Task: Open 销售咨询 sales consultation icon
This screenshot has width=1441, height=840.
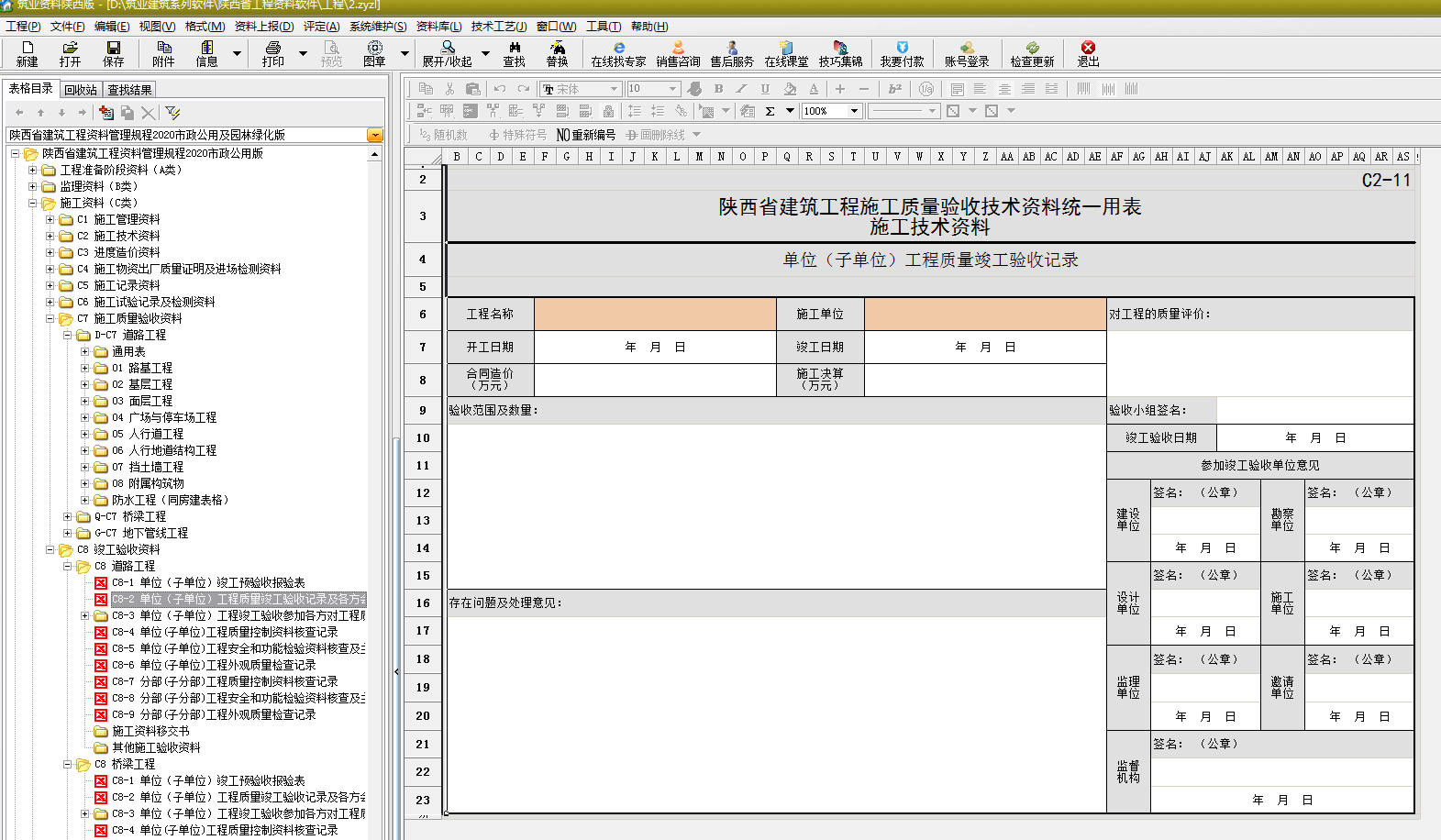Action: click(x=678, y=54)
